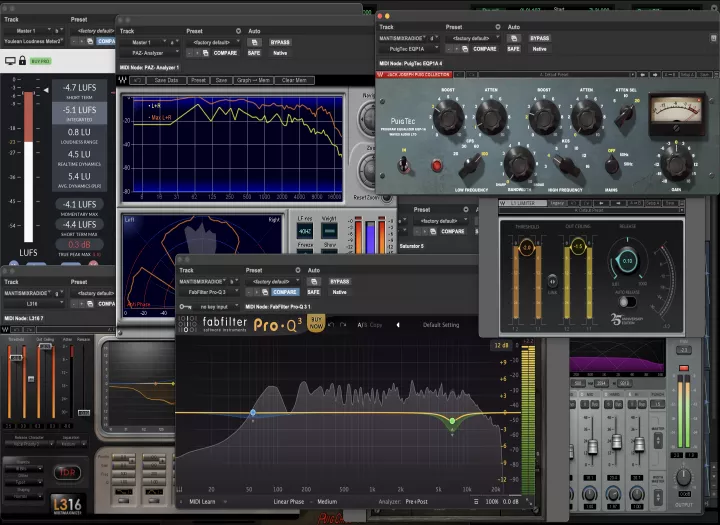This screenshot has height=525, width=720.
Task: Click COMPARE in the PAZ-Analyzer window
Action: [225, 53]
